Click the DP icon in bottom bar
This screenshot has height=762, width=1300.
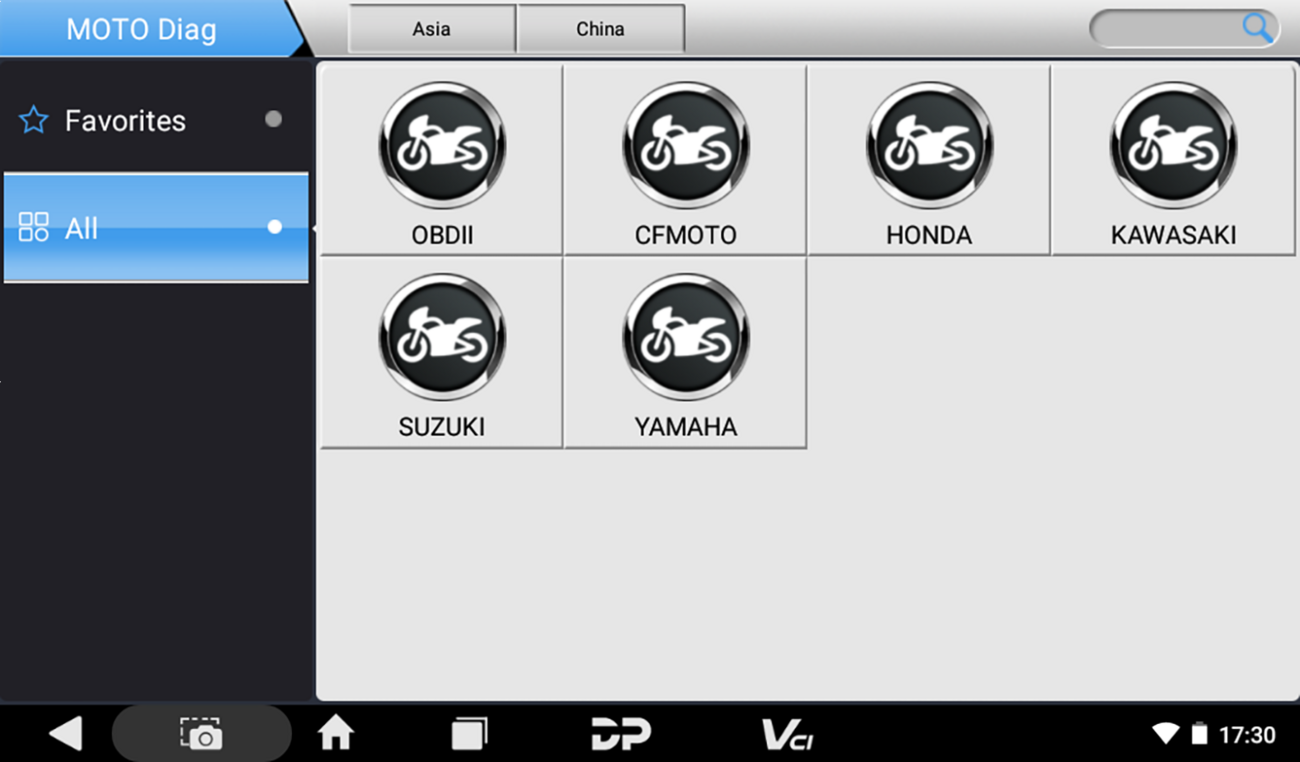620,735
